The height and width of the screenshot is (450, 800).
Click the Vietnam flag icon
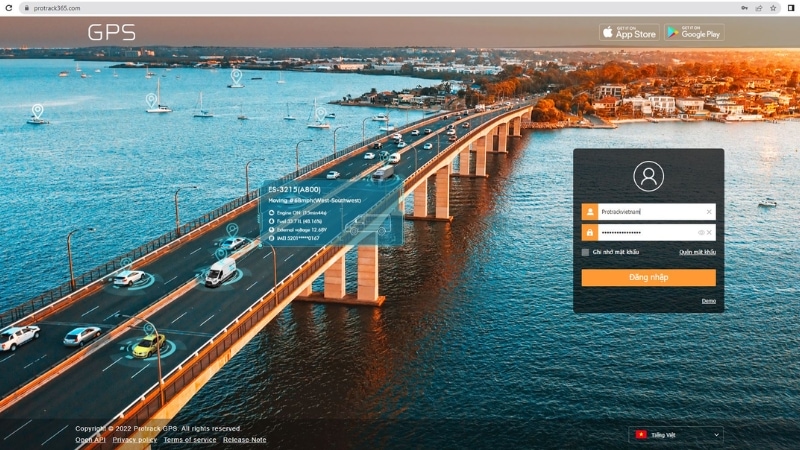coord(640,435)
